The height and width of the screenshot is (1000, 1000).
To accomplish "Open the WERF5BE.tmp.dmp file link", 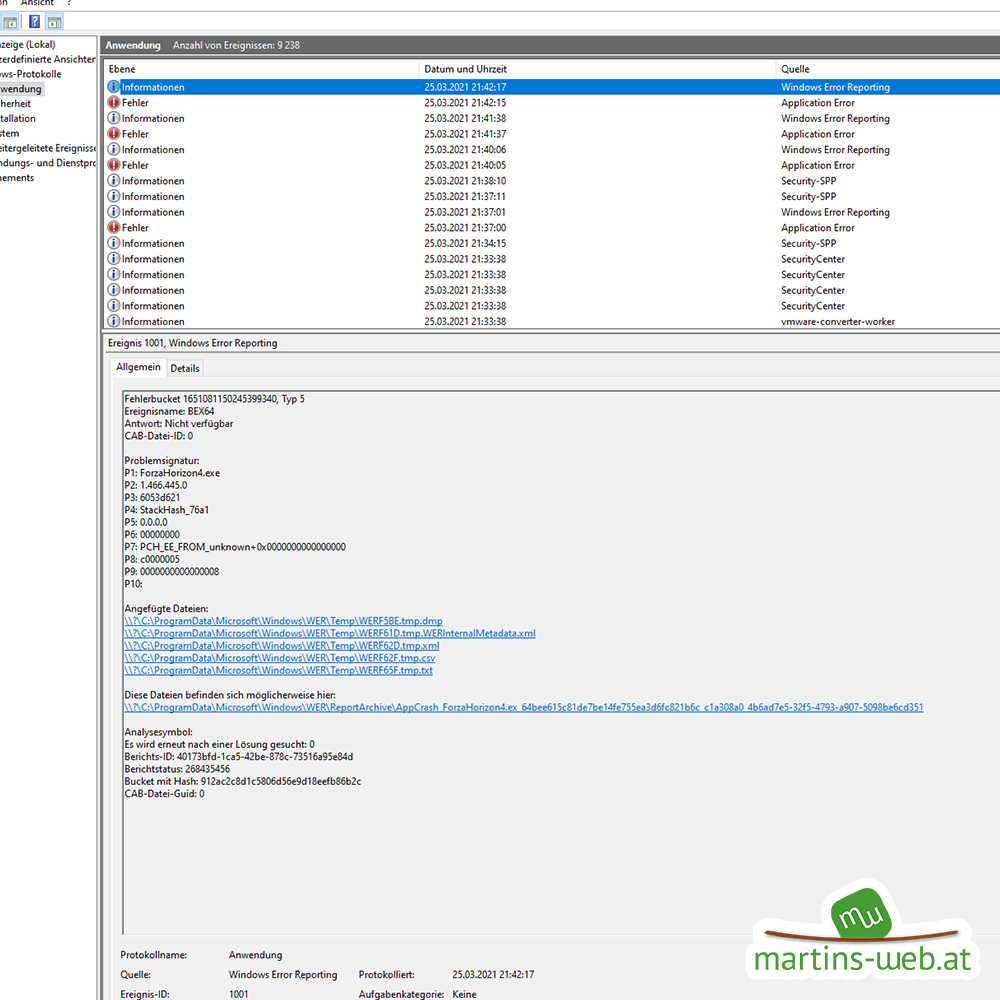I will [x=283, y=621].
